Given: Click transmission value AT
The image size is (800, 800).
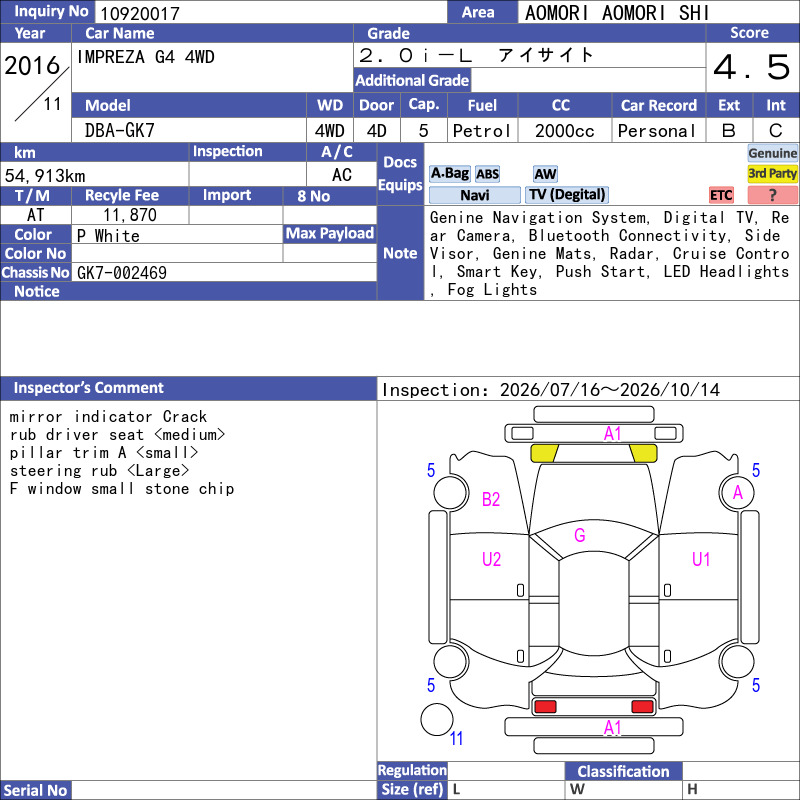Looking at the screenshot, I should [35, 215].
